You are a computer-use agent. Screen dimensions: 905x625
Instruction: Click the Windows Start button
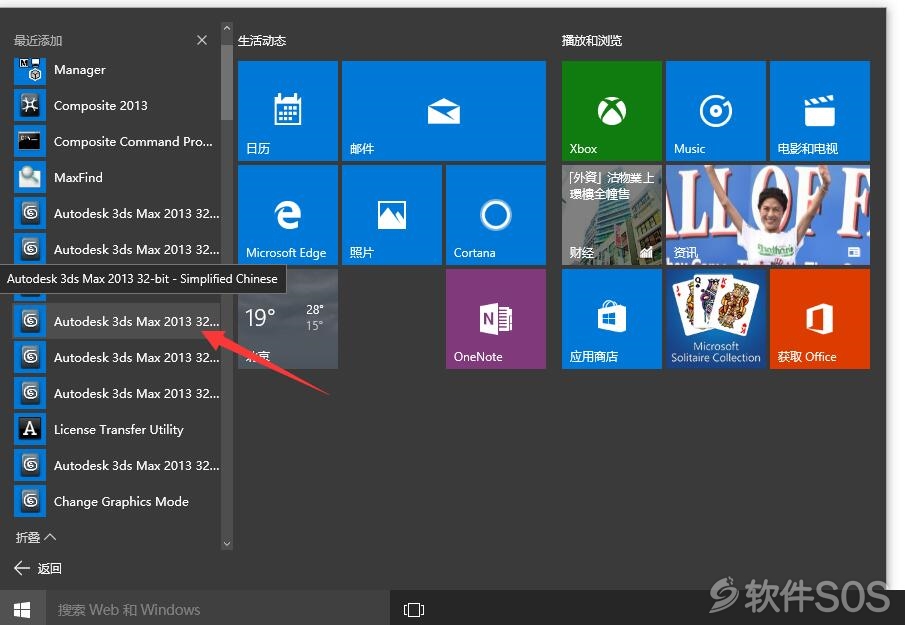[22, 609]
